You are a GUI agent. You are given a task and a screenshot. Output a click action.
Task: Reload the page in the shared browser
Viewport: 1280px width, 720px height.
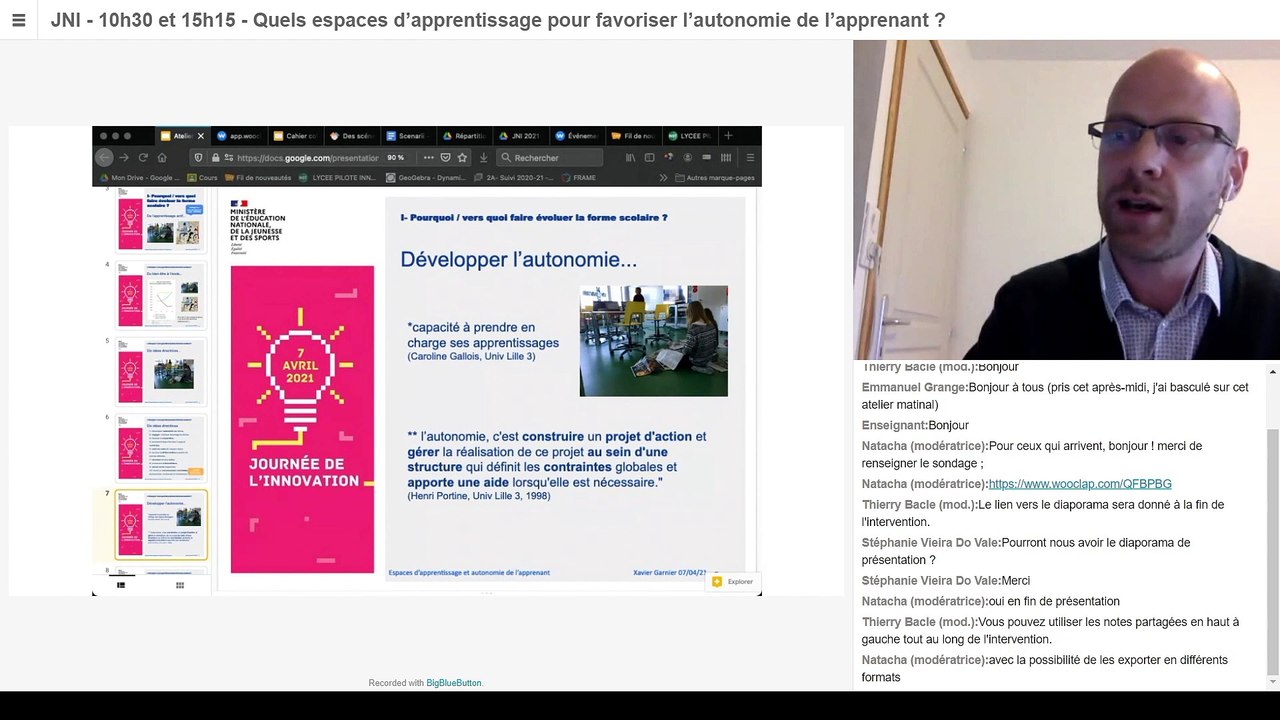click(x=143, y=157)
